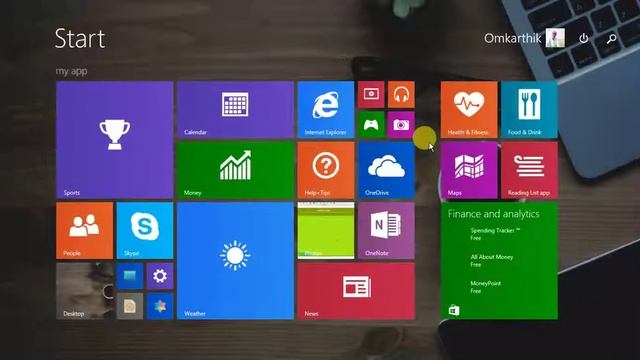Open the OneDrive tile
The image size is (640, 360).
[x=386, y=170]
